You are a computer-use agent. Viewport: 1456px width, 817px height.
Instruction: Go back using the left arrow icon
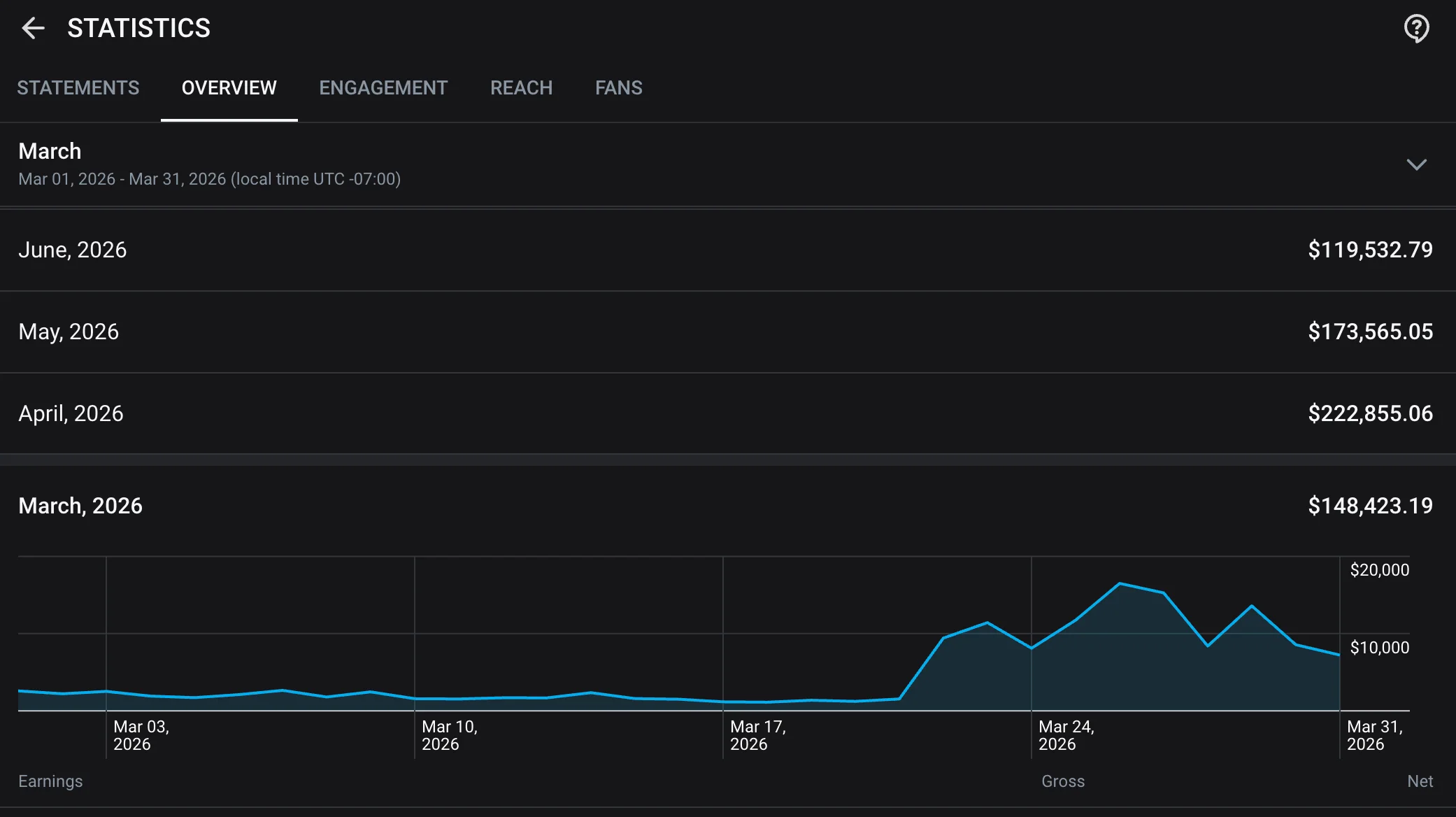pos(33,28)
